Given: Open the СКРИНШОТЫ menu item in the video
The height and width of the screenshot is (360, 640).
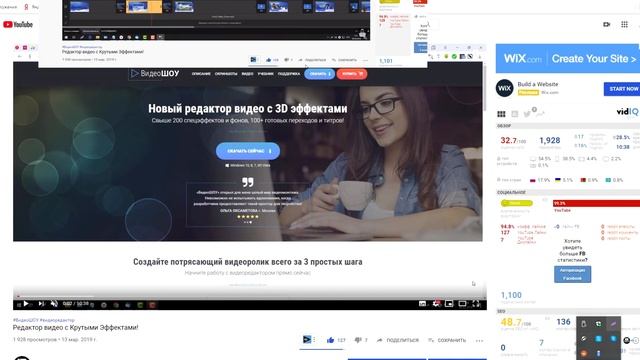Looking at the screenshot, I should point(226,74).
